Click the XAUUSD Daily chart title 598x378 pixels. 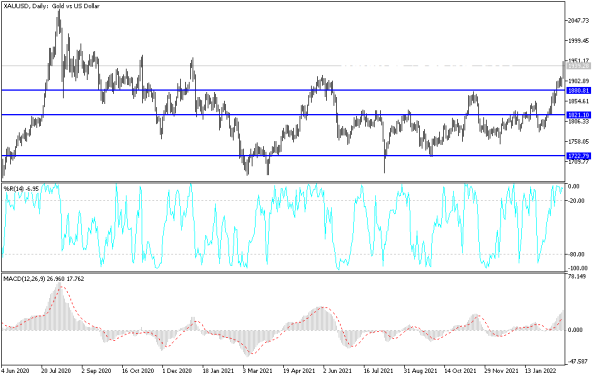(51, 6)
